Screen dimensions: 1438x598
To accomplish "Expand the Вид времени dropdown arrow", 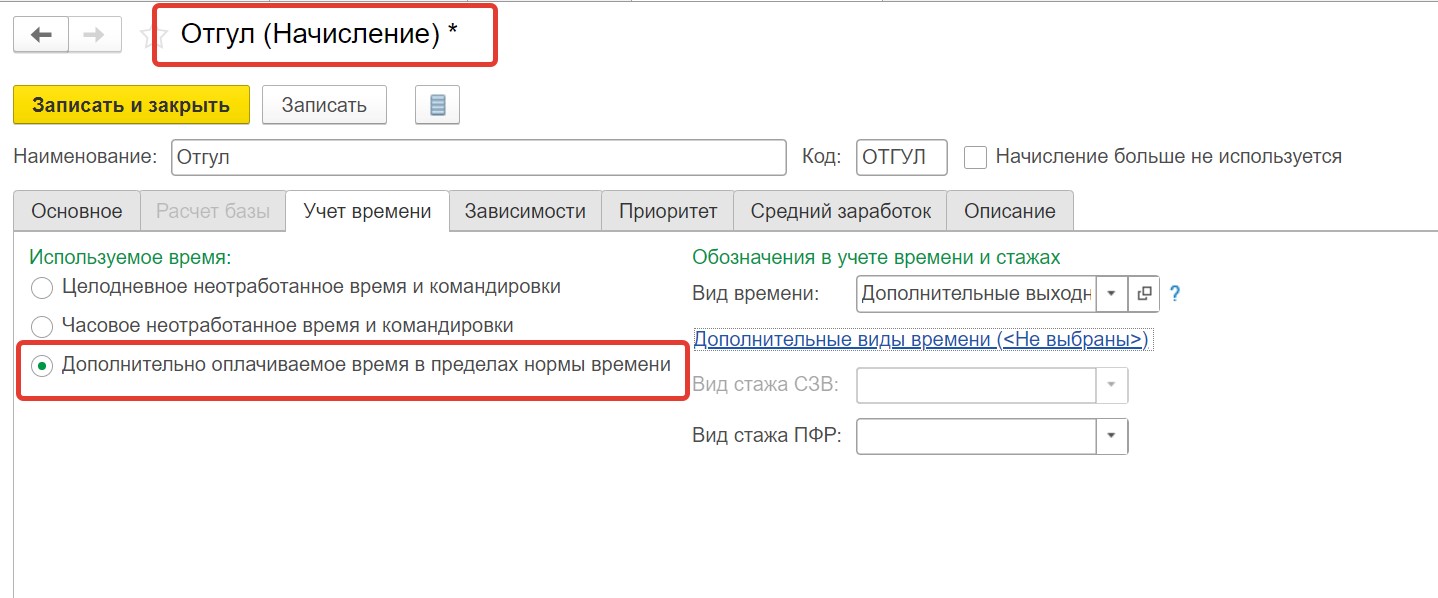I will click(x=1112, y=294).
